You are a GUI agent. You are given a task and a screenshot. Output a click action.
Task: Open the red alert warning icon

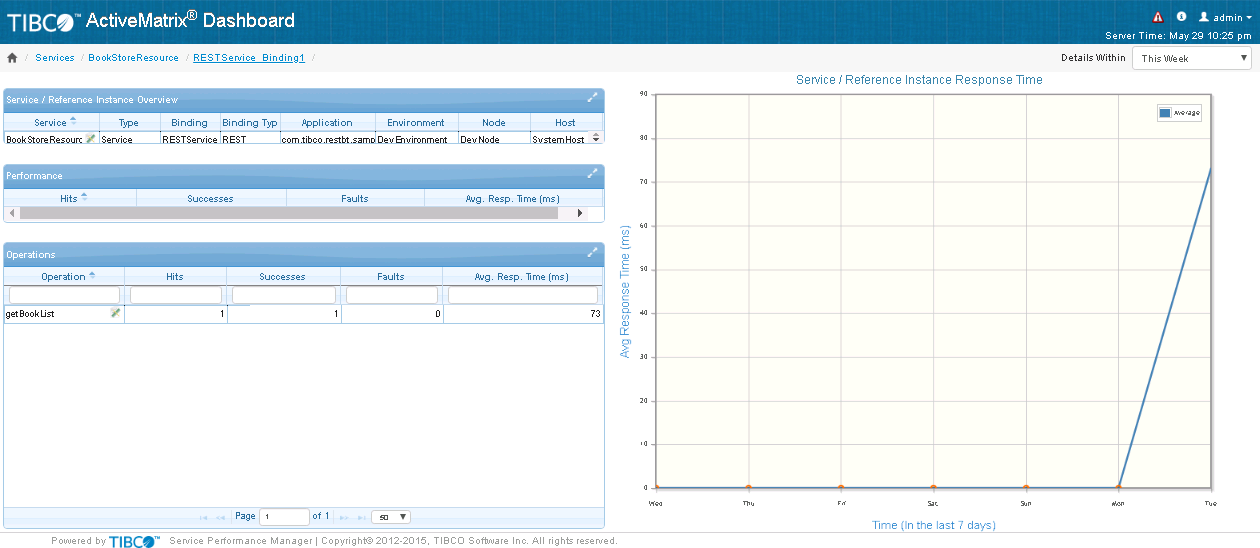tap(1158, 17)
